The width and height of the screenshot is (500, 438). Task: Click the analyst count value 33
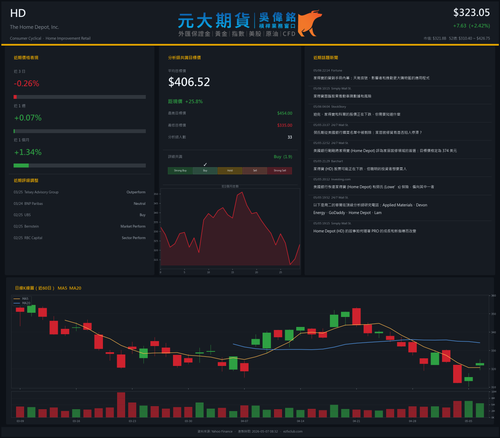click(290, 137)
